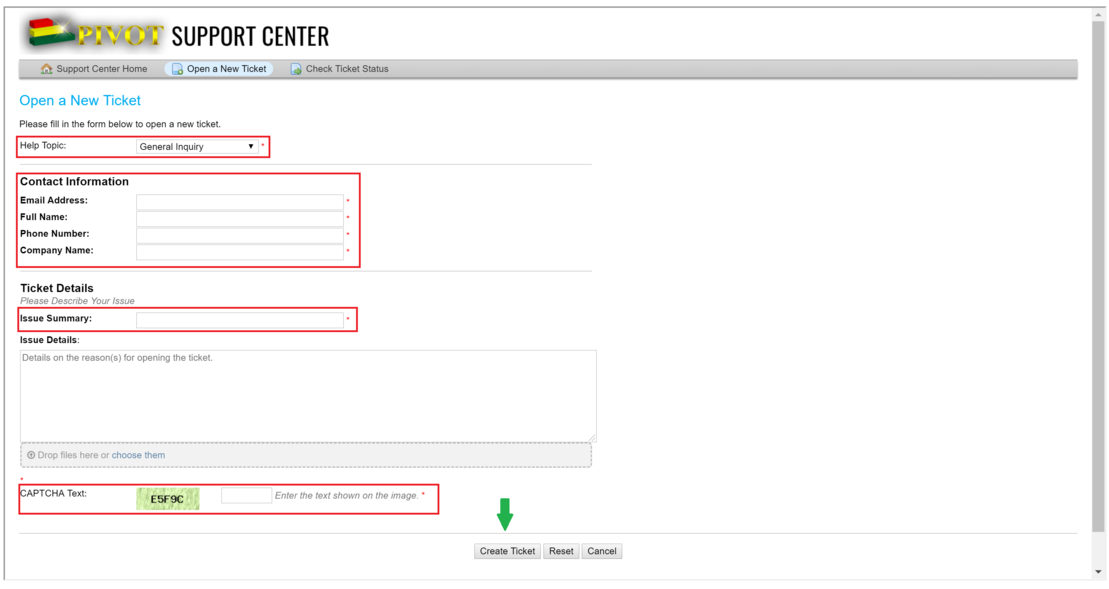This screenshot has height=589, width=1109.
Task: Click the scrollbar up arrow
Action: coord(1098,14)
